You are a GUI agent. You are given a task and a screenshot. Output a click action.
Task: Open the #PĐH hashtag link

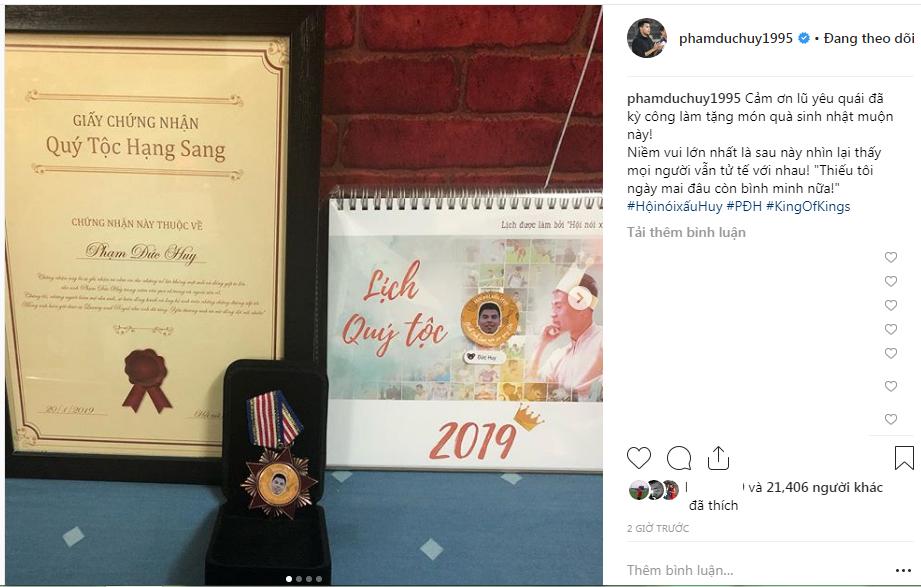744,206
